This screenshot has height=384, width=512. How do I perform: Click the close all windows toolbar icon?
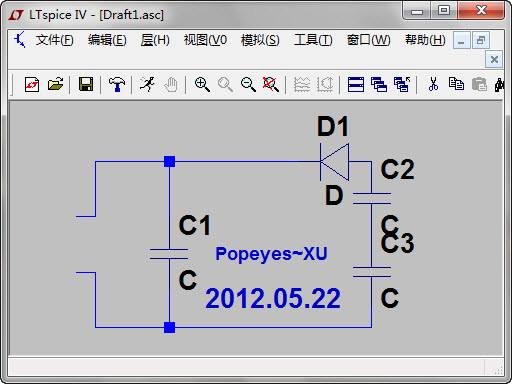(402, 84)
